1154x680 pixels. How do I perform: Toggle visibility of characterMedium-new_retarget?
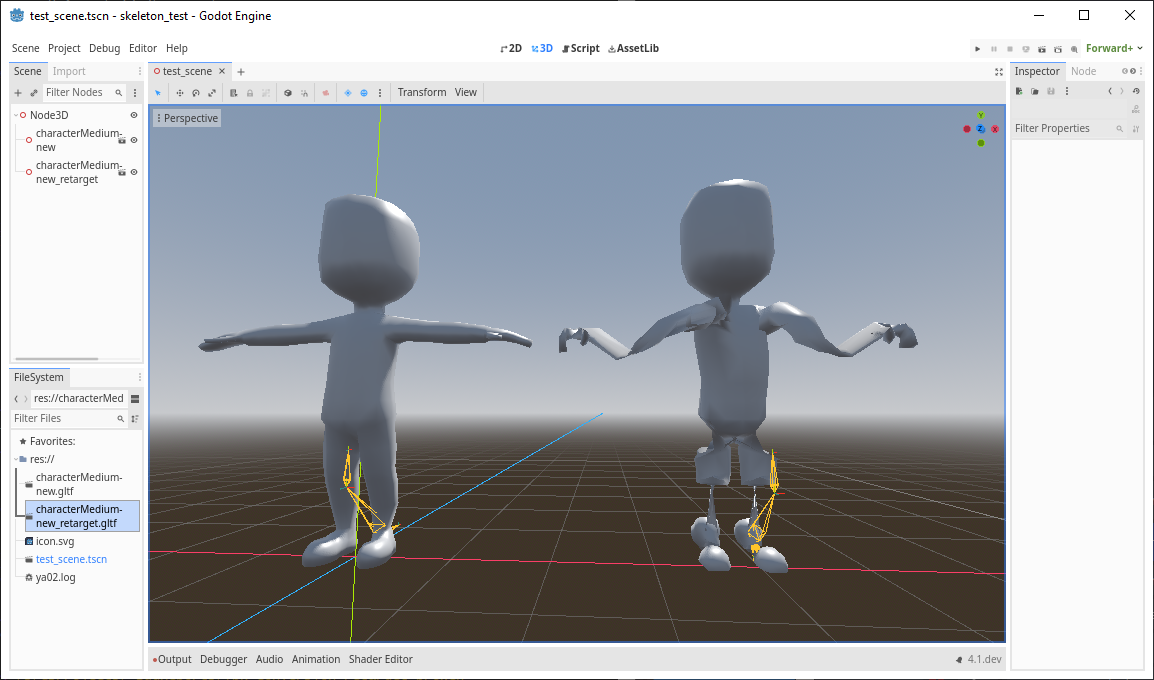click(x=133, y=171)
